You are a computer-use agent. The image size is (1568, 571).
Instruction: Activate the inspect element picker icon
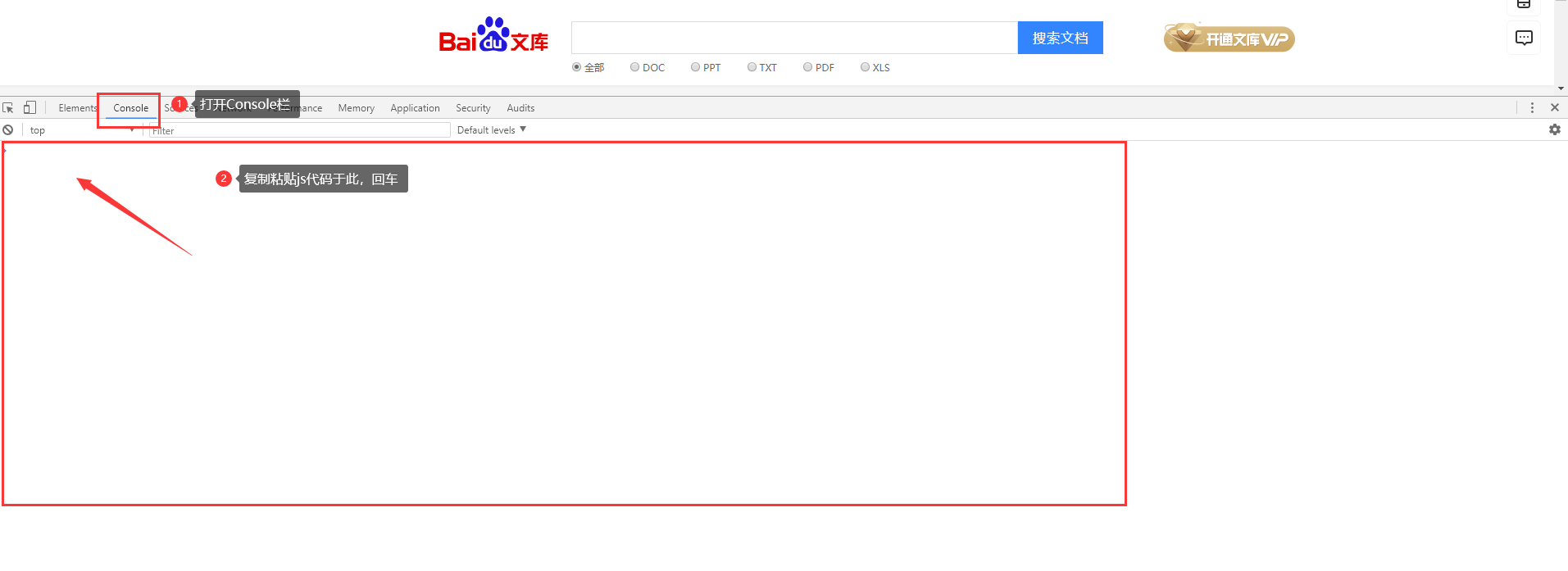pyautogui.click(x=8, y=107)
